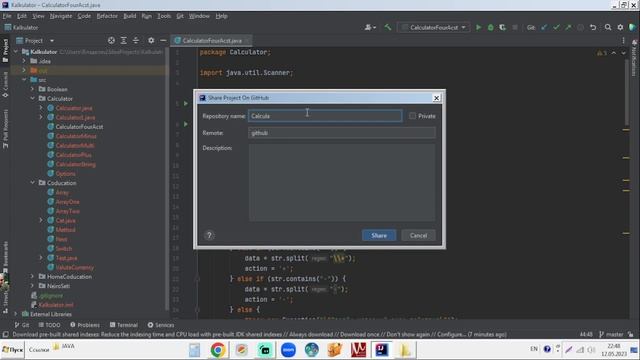This screenshot has width=640, height=360.
Task: Tick the Private checkbox
Action: pos(412,116)
